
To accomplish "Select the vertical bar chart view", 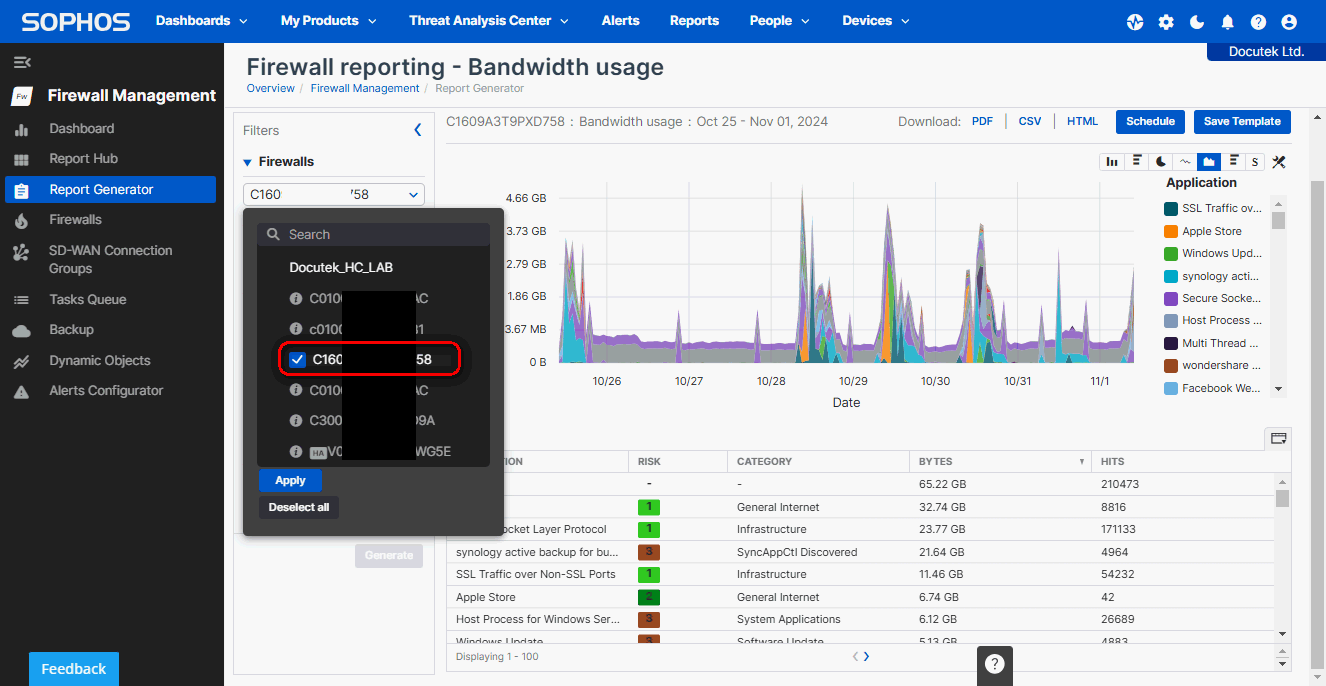I will click(1111, 162).
